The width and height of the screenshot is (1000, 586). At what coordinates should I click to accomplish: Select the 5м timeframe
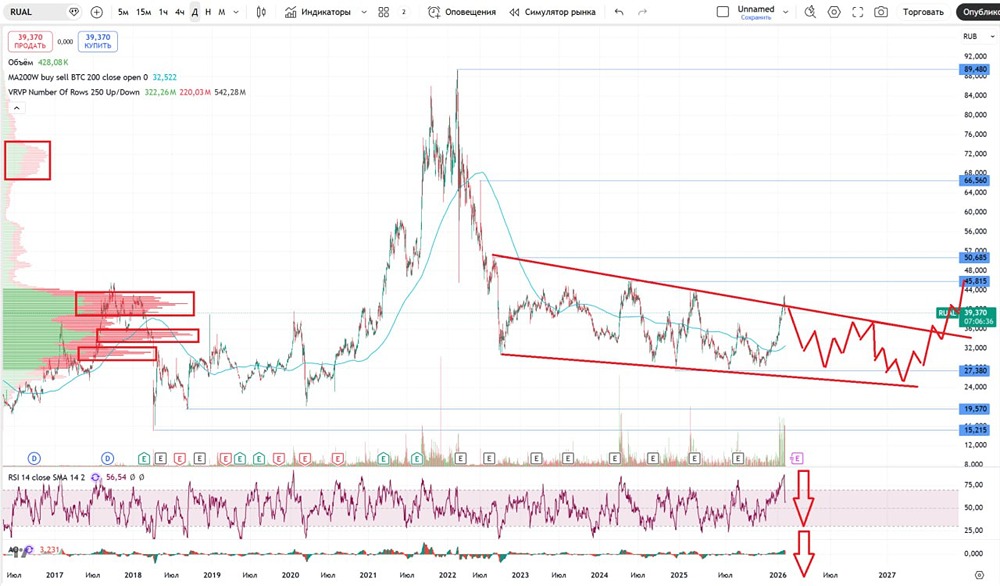(x=124, y=11)
